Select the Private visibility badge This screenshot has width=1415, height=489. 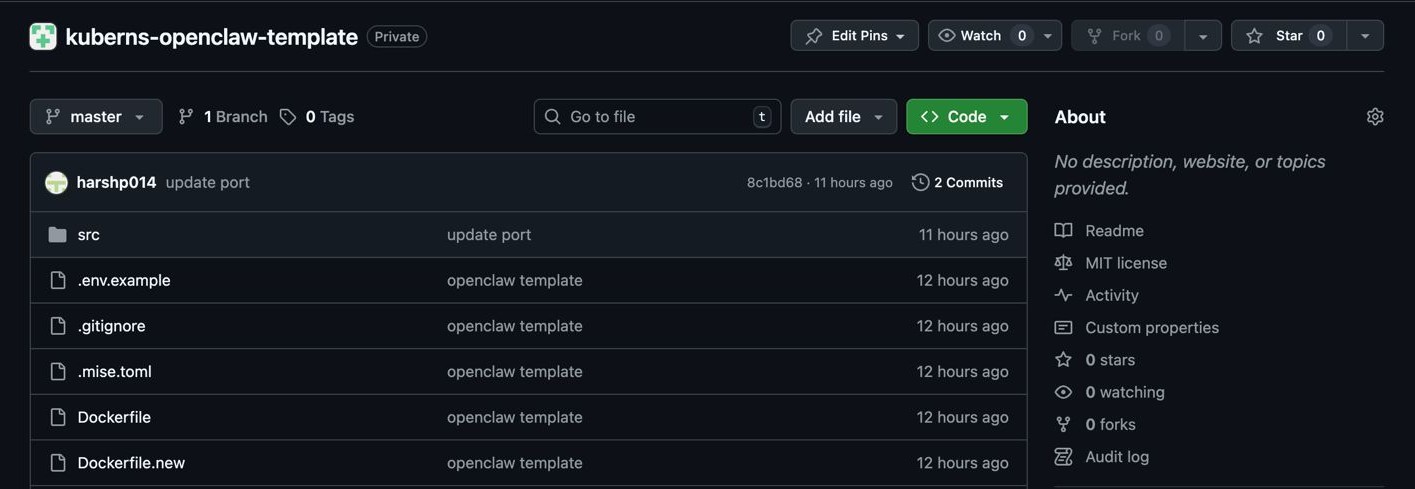[x=397, y=37]
